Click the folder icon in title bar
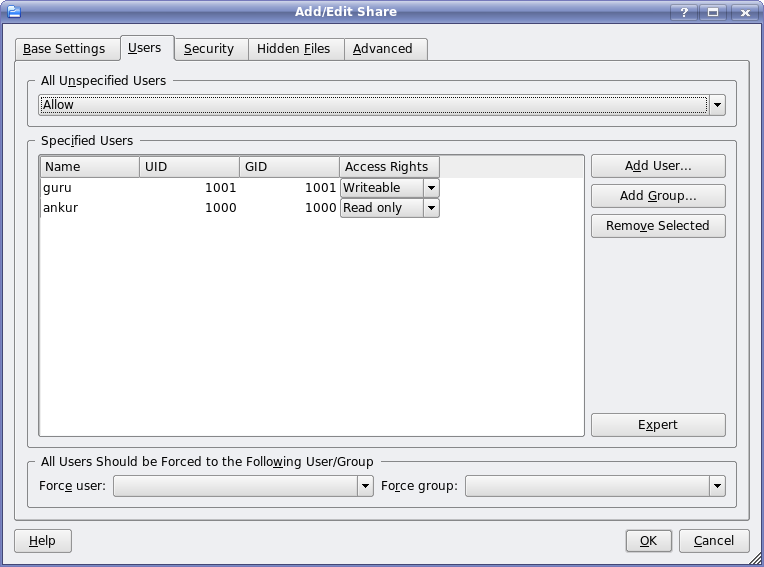The image size is (764, 567). pyautogui.click(x=12, y=12)
